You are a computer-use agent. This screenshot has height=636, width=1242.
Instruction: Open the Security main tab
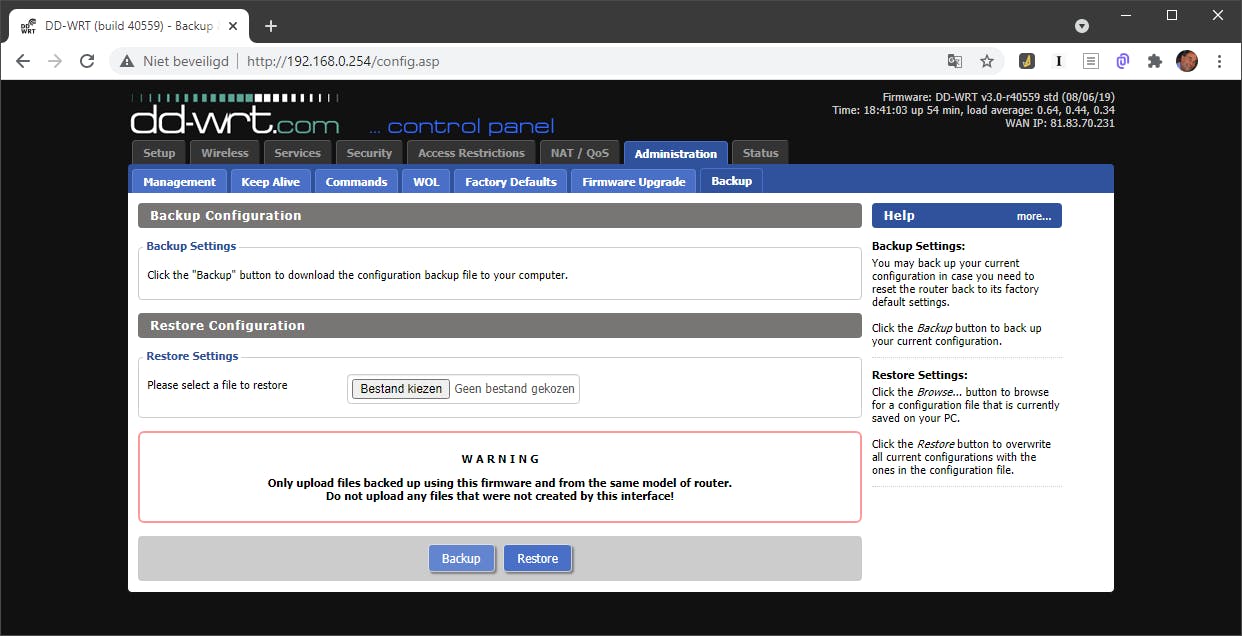pyautogui.click(x=369, y=153)
